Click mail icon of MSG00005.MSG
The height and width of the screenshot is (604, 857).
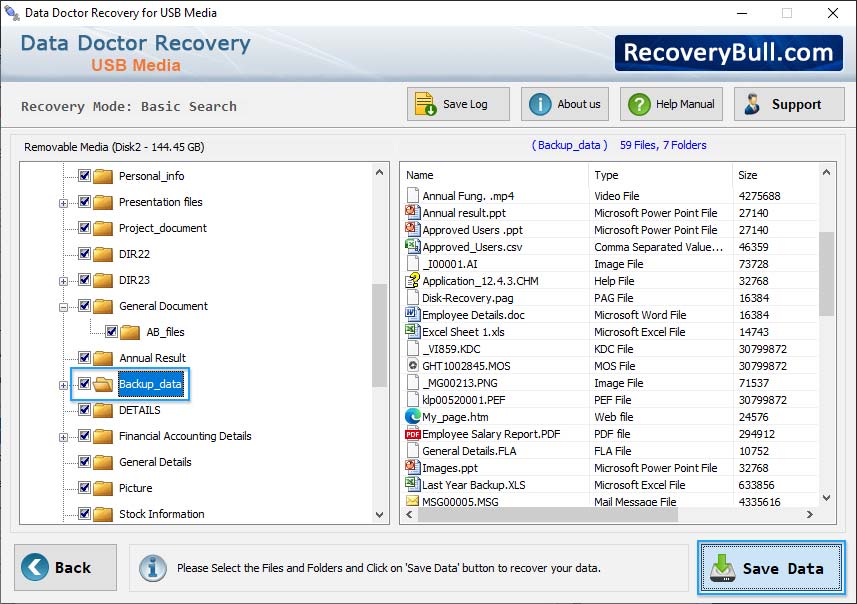412,501
